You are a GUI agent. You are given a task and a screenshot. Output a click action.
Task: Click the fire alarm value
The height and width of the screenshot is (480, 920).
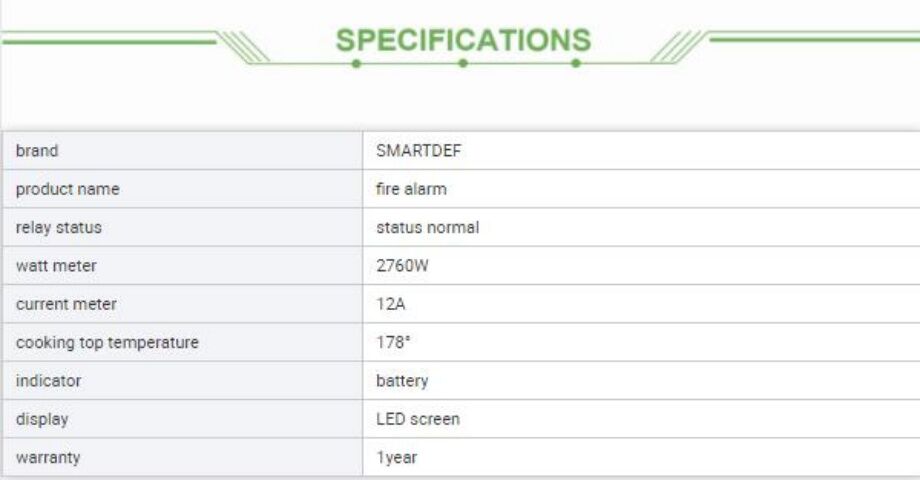(x=411, y=189)
